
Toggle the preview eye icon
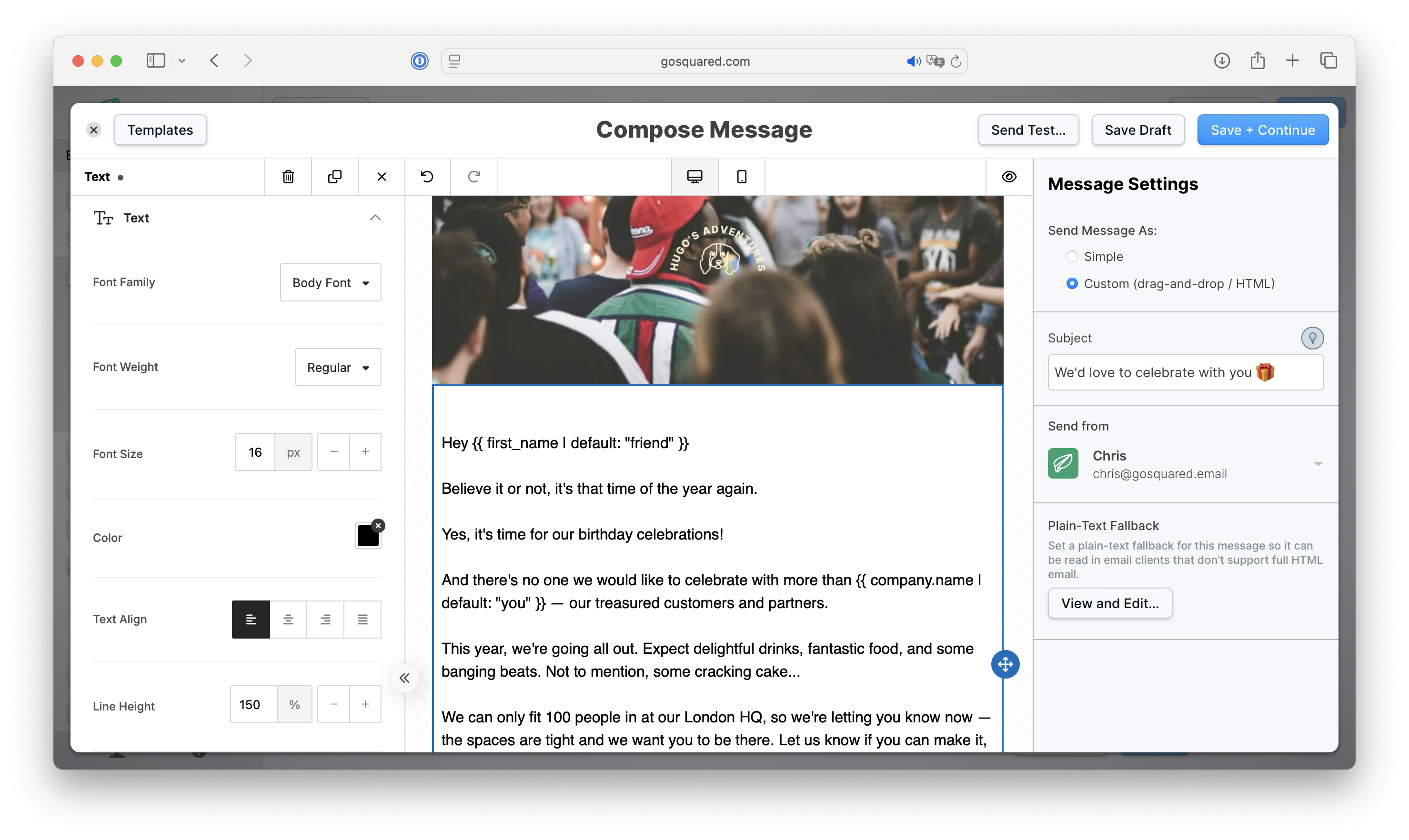click(x=1009, y=177)
